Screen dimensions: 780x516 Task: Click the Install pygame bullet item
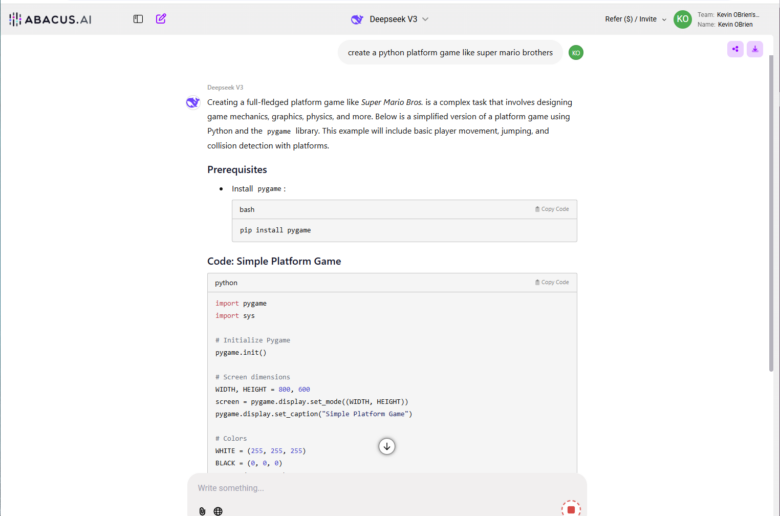tap(259, 189)
